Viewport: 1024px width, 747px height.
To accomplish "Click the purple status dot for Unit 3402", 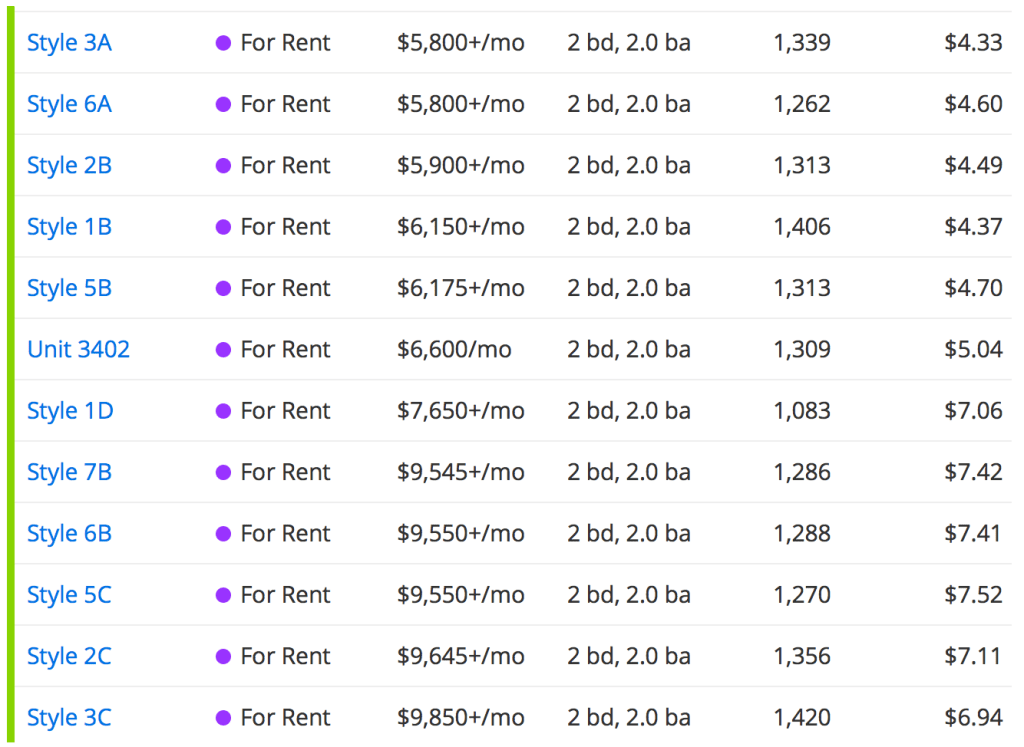I will coord(224,350).
